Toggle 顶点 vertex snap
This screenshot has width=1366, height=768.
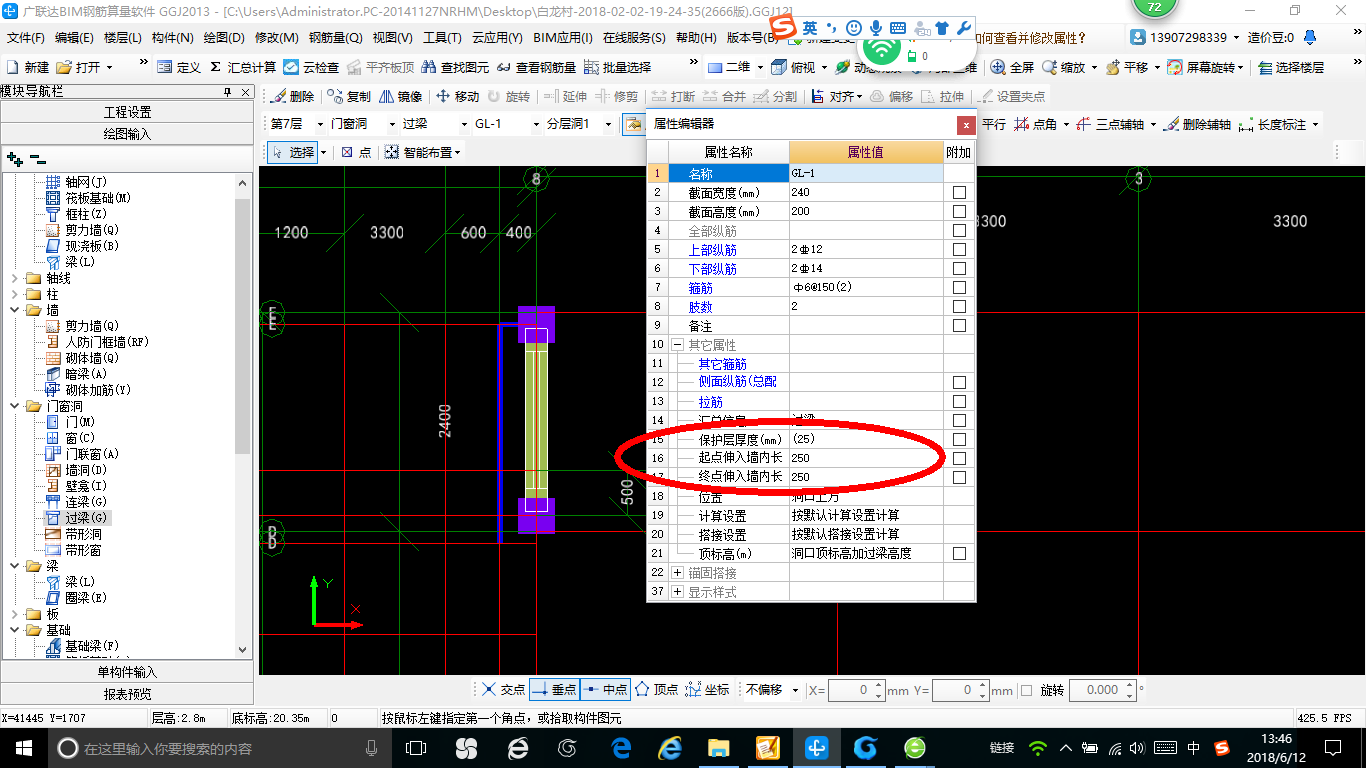point(656,690)
